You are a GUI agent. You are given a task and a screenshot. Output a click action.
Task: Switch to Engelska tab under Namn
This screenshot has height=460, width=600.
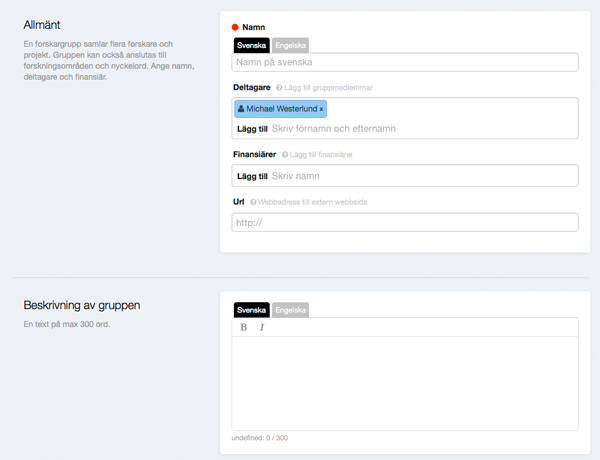(290, 45)
